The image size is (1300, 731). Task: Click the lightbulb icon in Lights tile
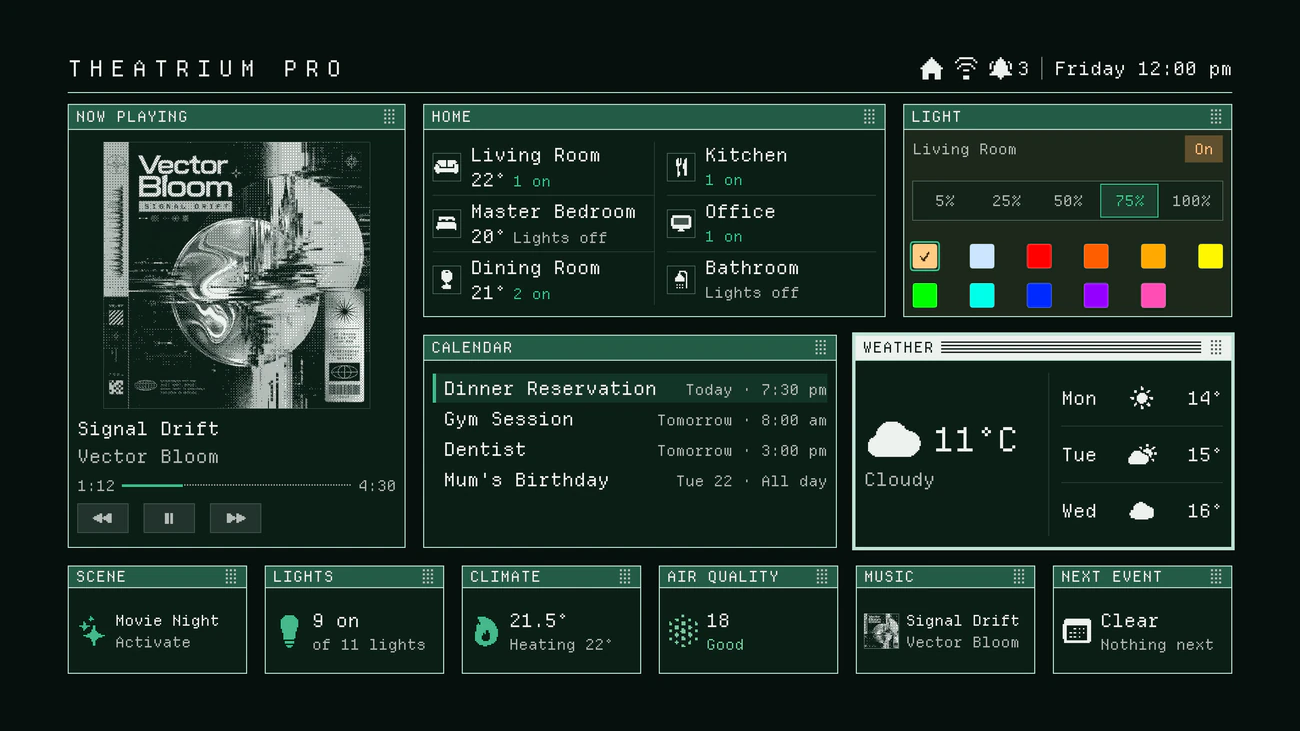(x=289, y=631)
